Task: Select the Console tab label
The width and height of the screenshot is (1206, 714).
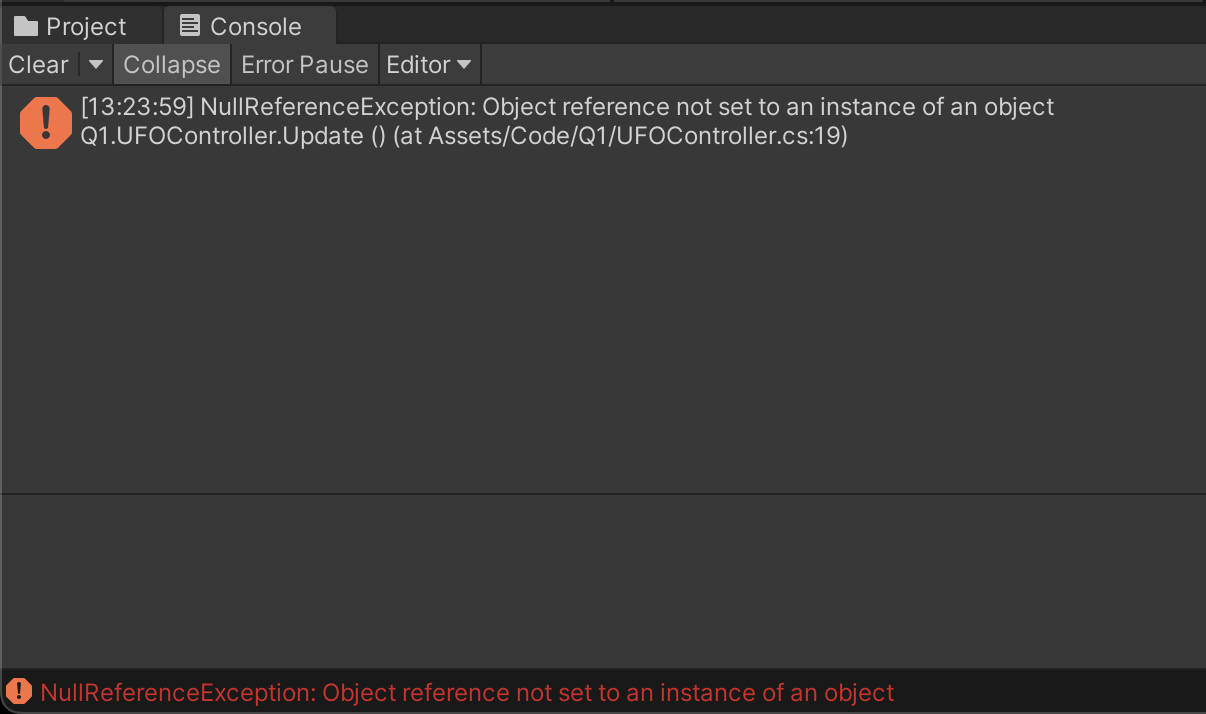Action: (x=255, y=26)
